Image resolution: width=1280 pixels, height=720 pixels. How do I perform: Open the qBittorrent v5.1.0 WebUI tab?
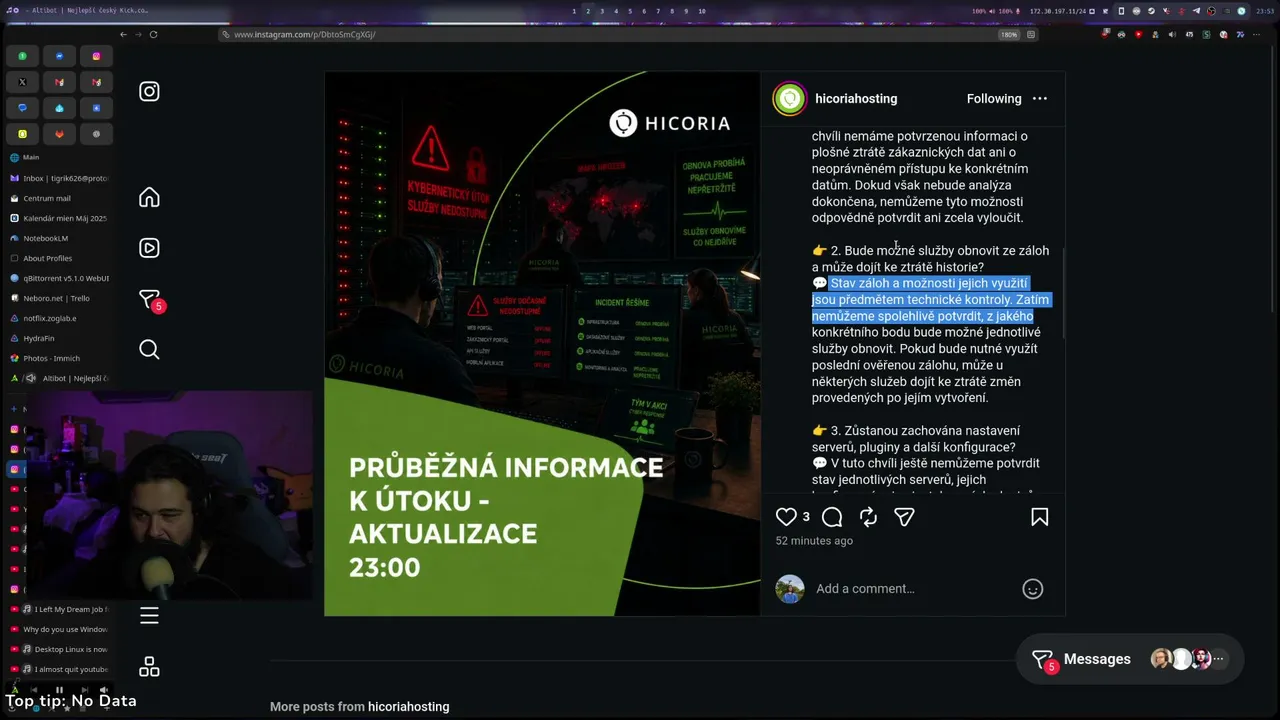[59, 278]
